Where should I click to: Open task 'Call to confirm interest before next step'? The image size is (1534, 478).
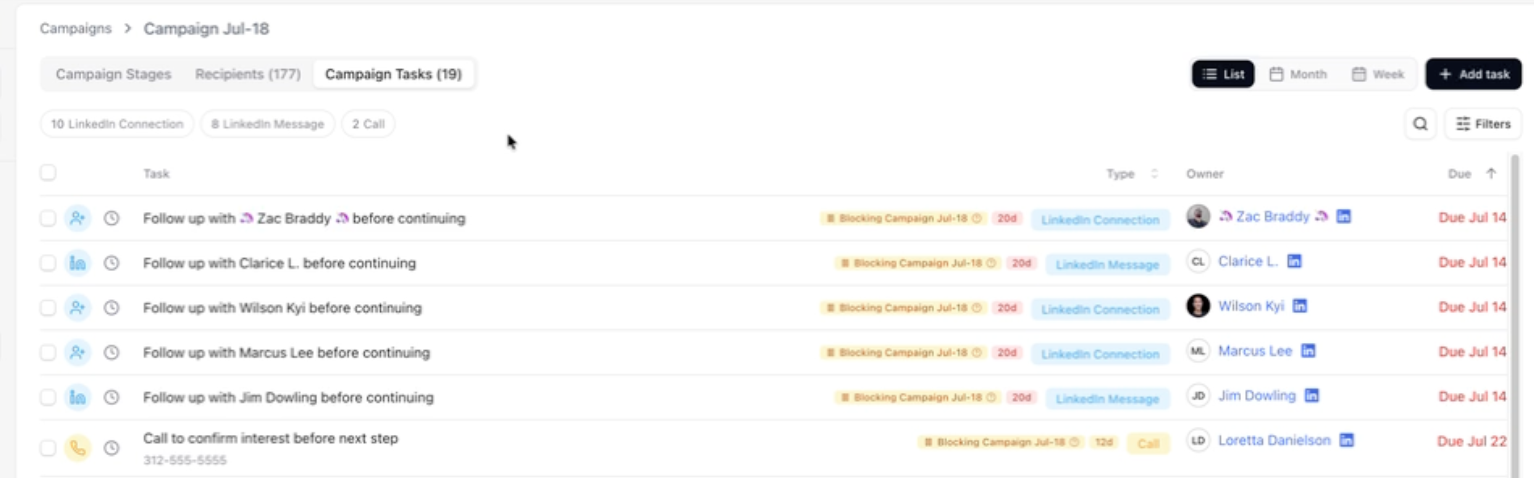270,438
